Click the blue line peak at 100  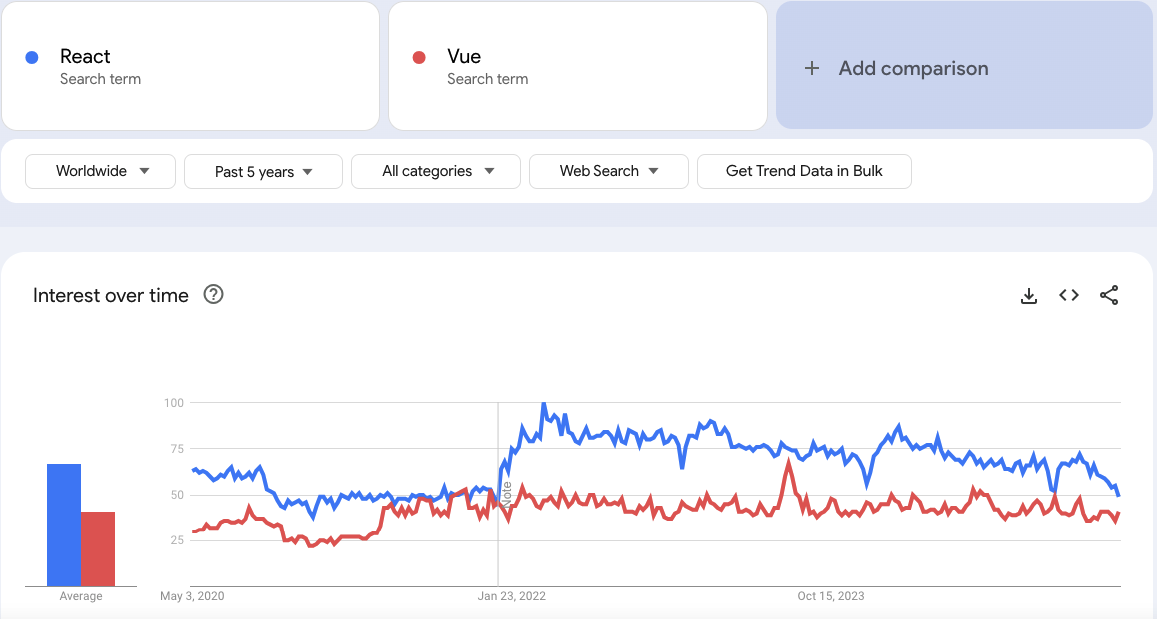[543, 404]
